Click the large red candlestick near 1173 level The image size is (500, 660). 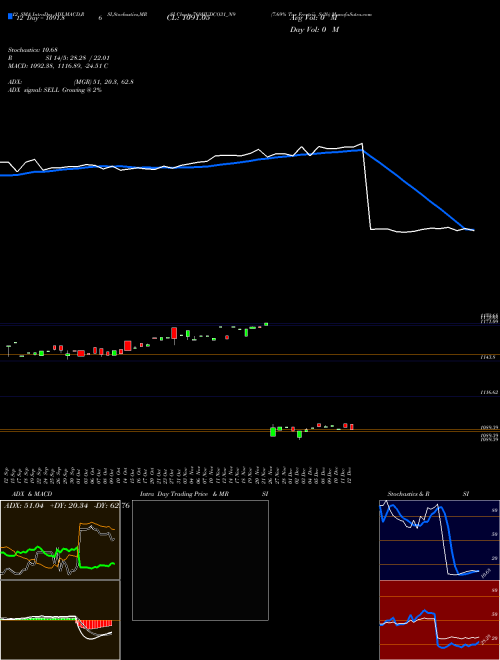[174, 333]
